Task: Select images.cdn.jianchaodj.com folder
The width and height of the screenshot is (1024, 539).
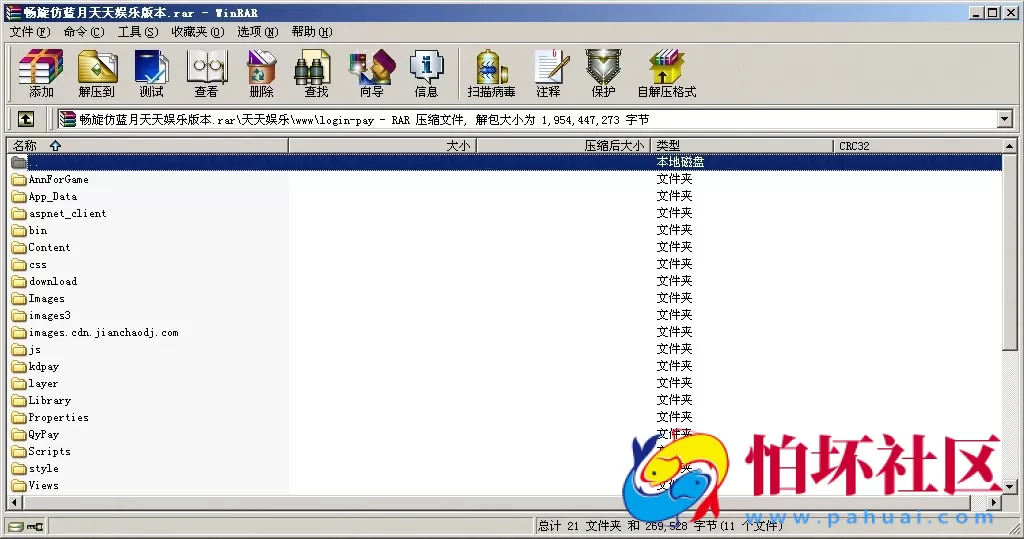Action: click(x=95, y=332)
